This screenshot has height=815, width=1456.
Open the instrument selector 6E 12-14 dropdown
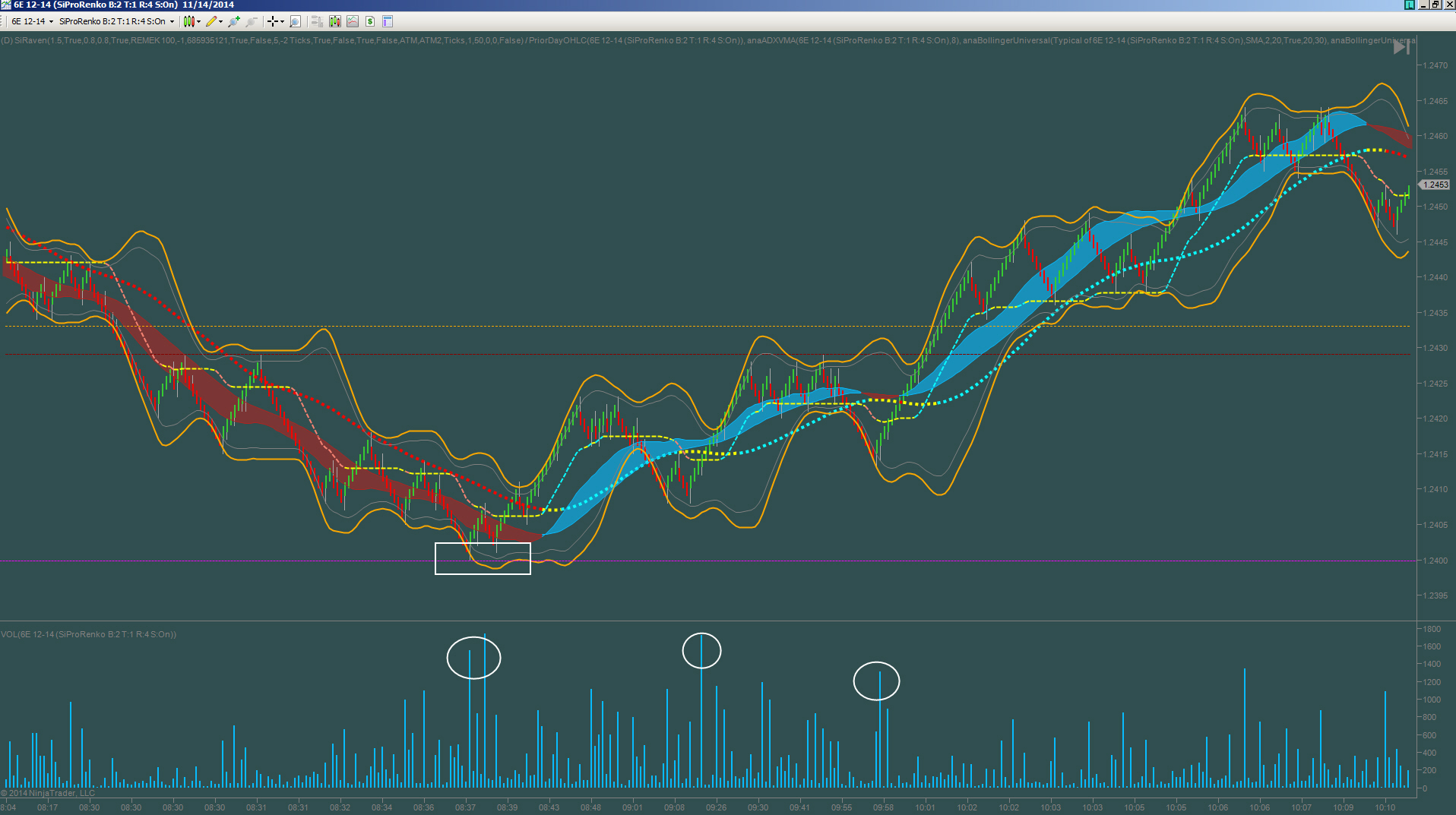tap(33, 21)
